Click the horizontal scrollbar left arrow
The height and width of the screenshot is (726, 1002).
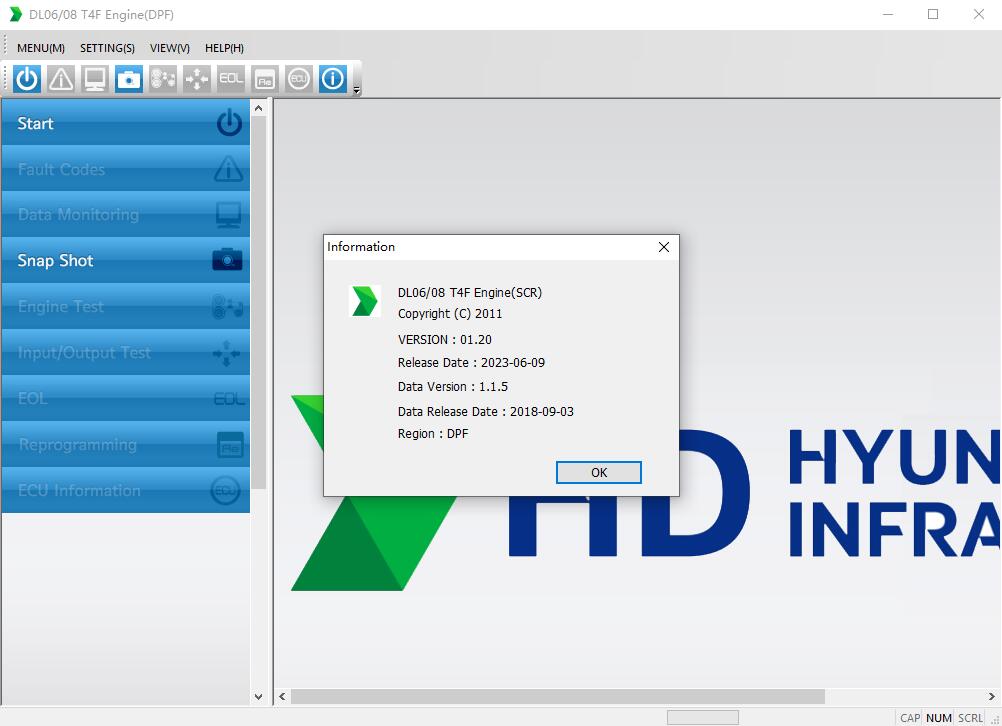pyautogui.click(x=282, y=697)
